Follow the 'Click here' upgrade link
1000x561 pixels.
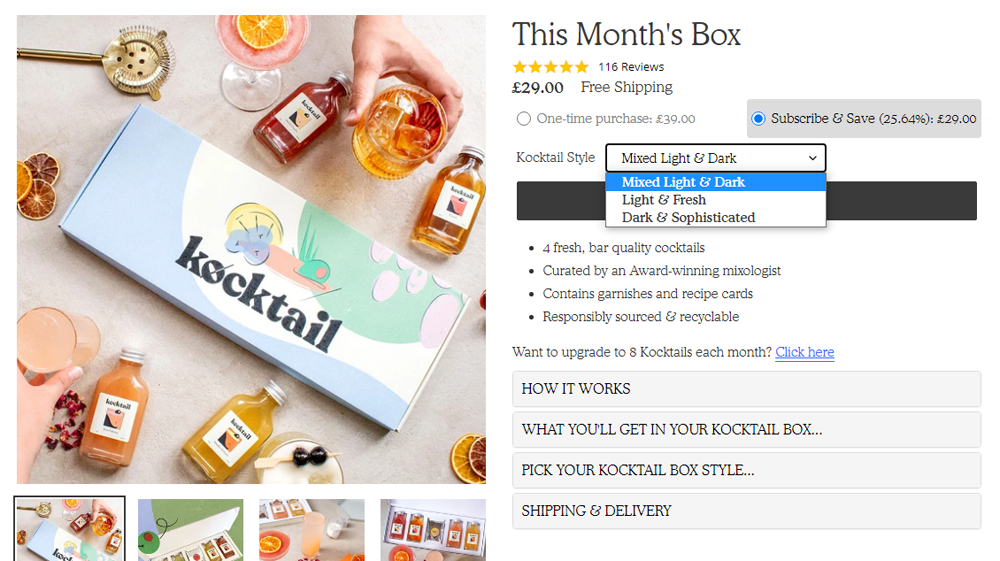coord(805,352)
